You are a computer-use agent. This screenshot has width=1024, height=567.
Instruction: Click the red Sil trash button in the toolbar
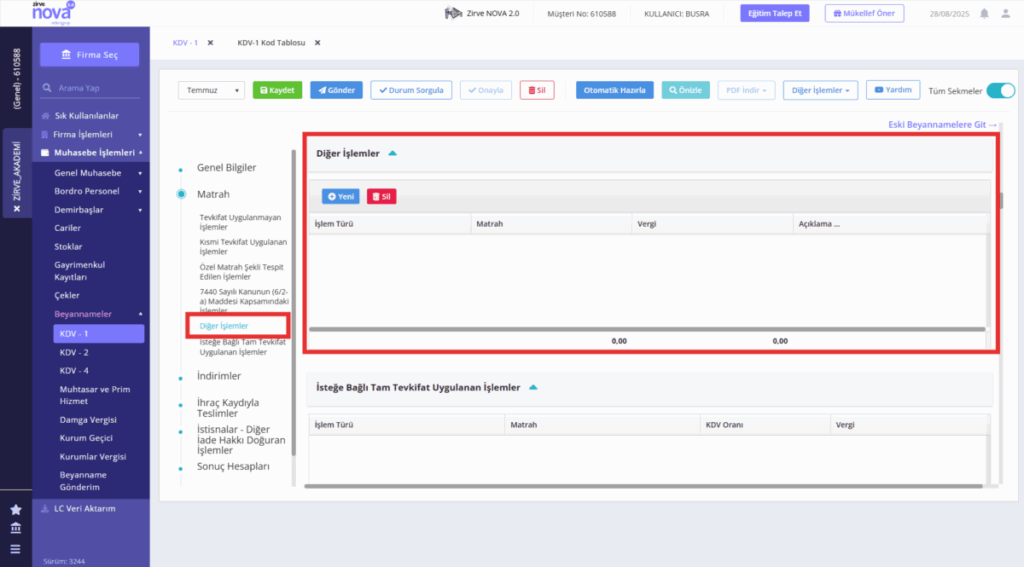(x=537, y=90)
